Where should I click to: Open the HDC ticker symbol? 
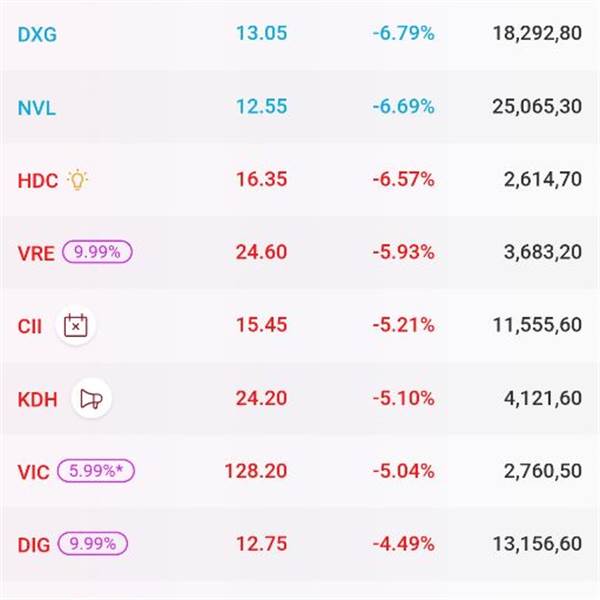click(x=38, y=180)
